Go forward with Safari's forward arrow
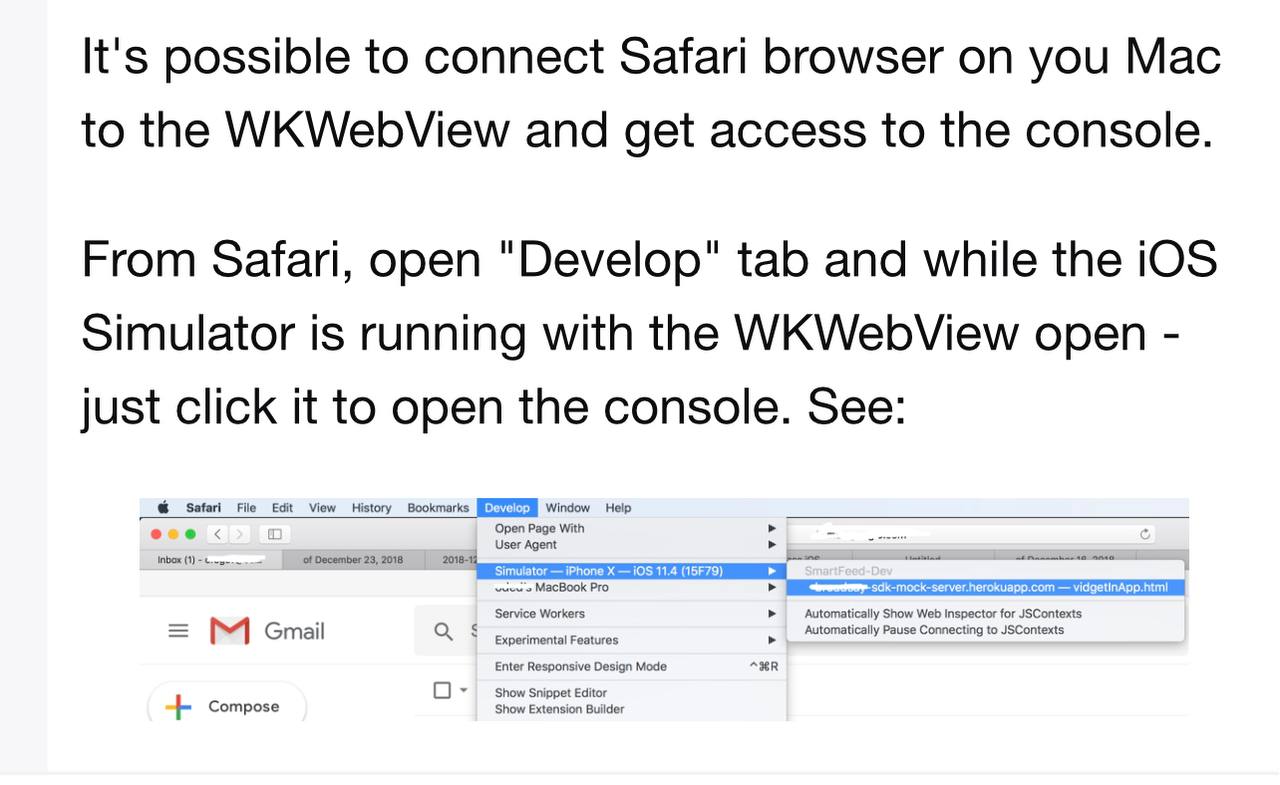 tap(239, 534)
